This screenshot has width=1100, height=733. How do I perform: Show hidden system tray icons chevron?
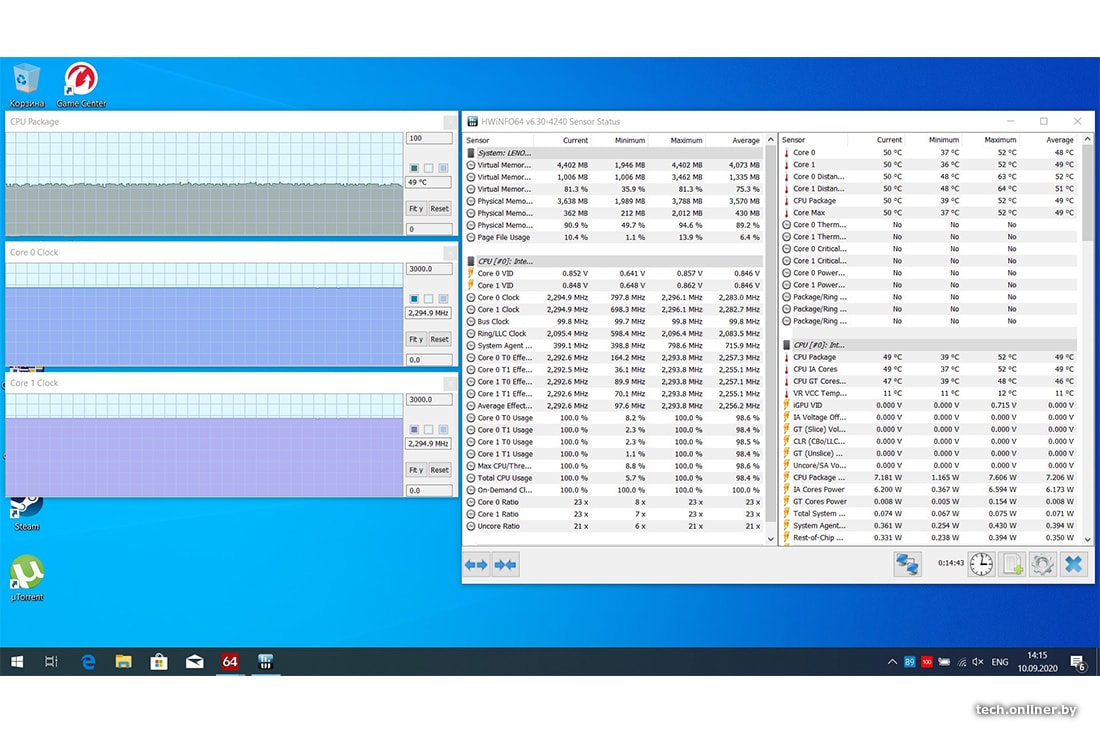(x=892, y=662)
